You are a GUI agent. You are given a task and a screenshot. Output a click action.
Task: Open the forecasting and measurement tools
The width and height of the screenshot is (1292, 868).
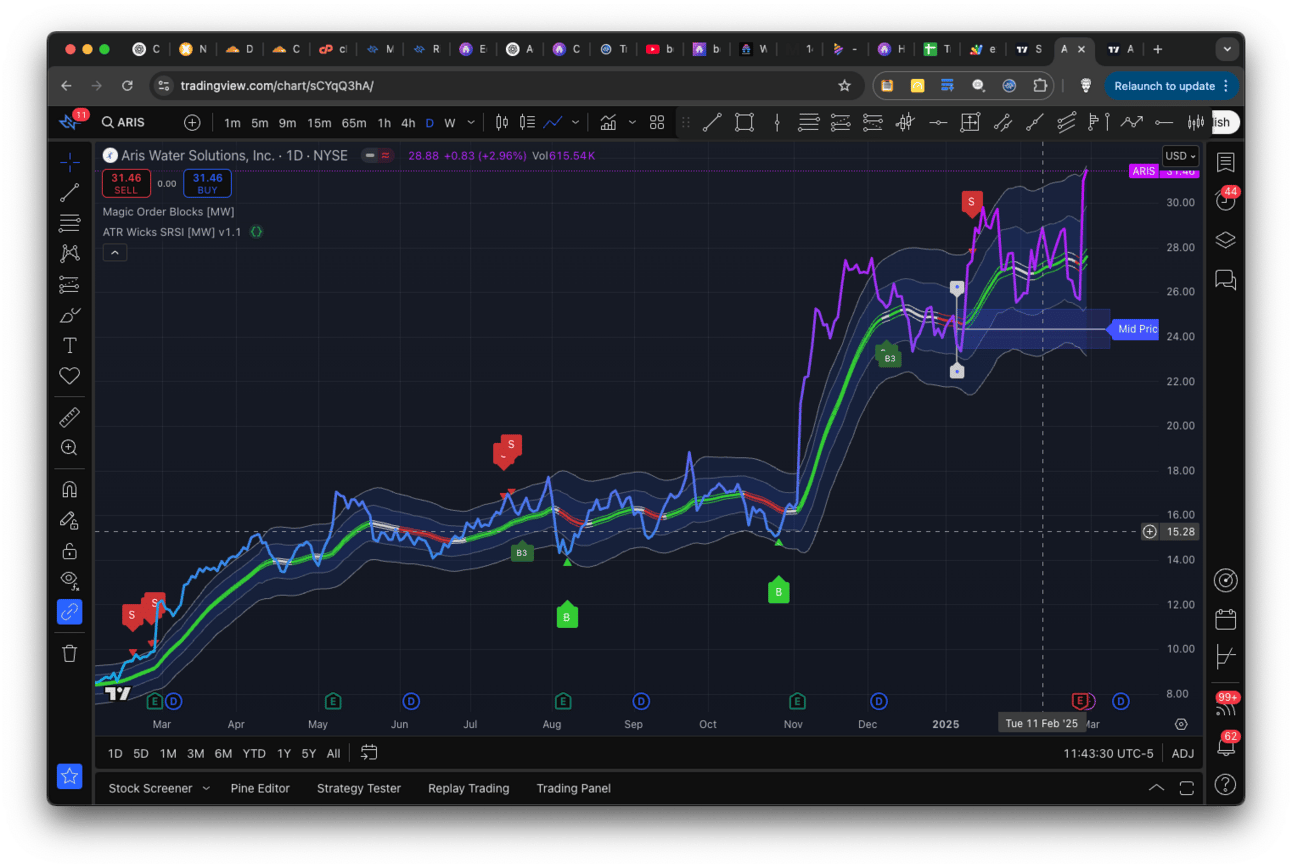click(x=69, y=285)
